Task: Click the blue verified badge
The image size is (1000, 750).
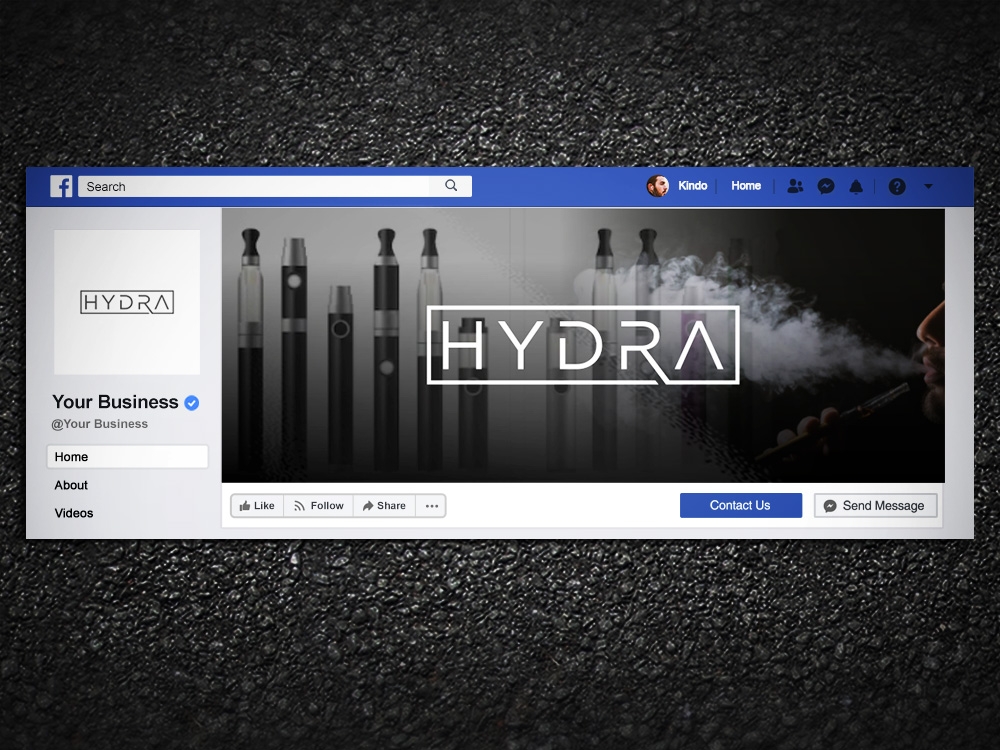Action: pyautogui.click(x=190, y=402)
